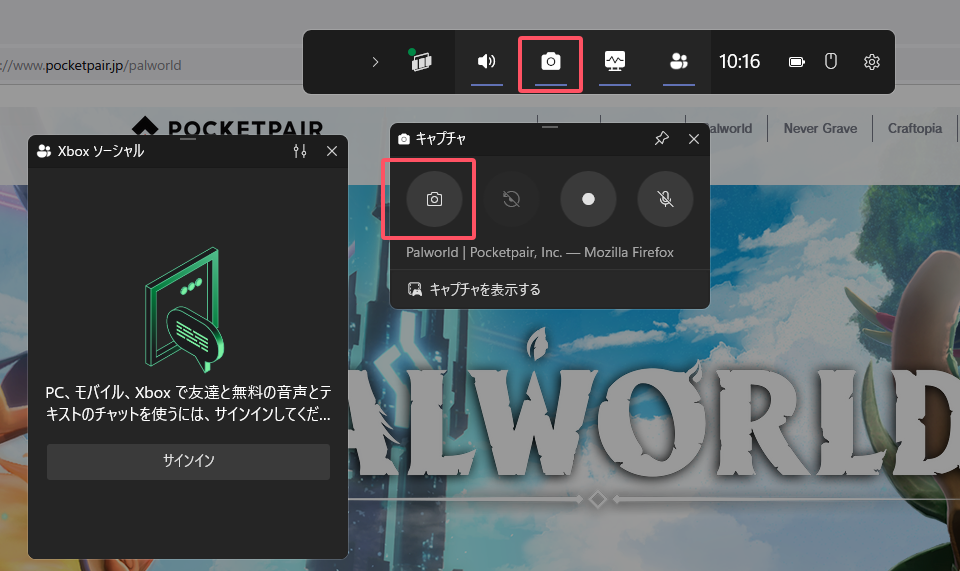The image size is (960, 571).
Task: Take a screenshot with the camera button
Action: point(434,199)
